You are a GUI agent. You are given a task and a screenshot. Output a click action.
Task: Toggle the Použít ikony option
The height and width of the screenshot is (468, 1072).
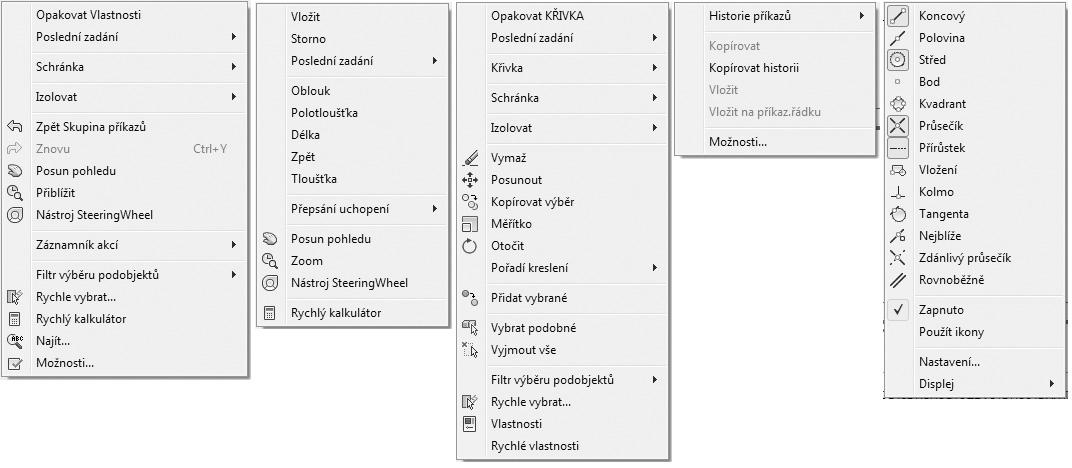click(950, 332)
